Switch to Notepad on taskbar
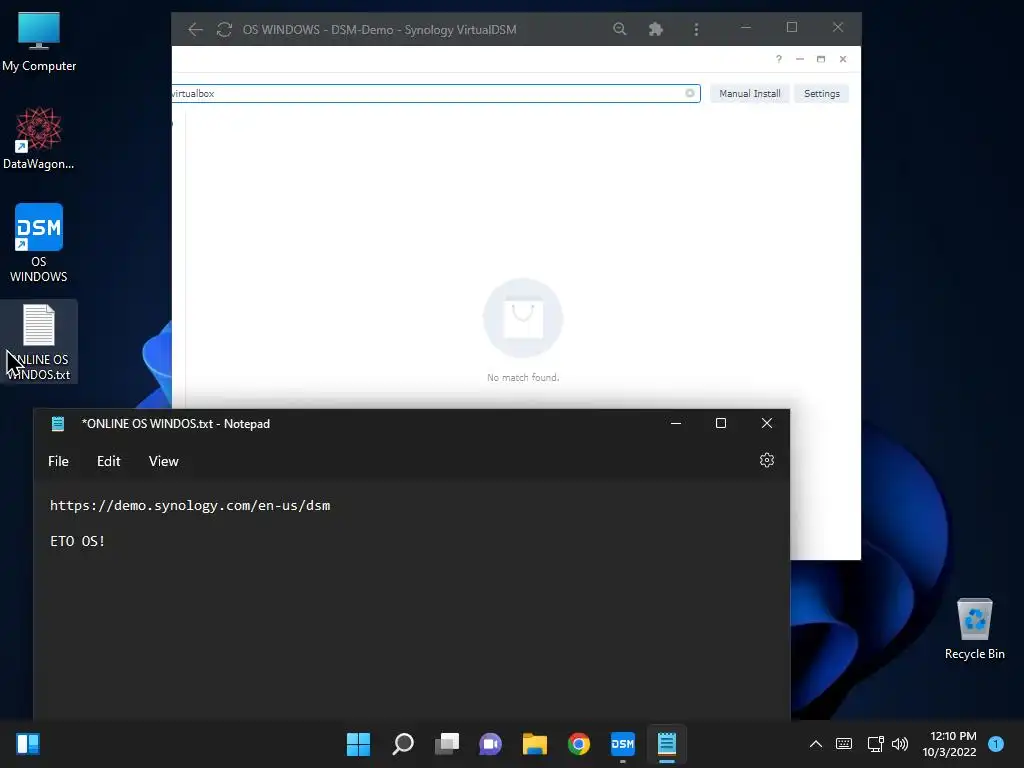Viewport: 1024px width, 768px height. (667, 744)
